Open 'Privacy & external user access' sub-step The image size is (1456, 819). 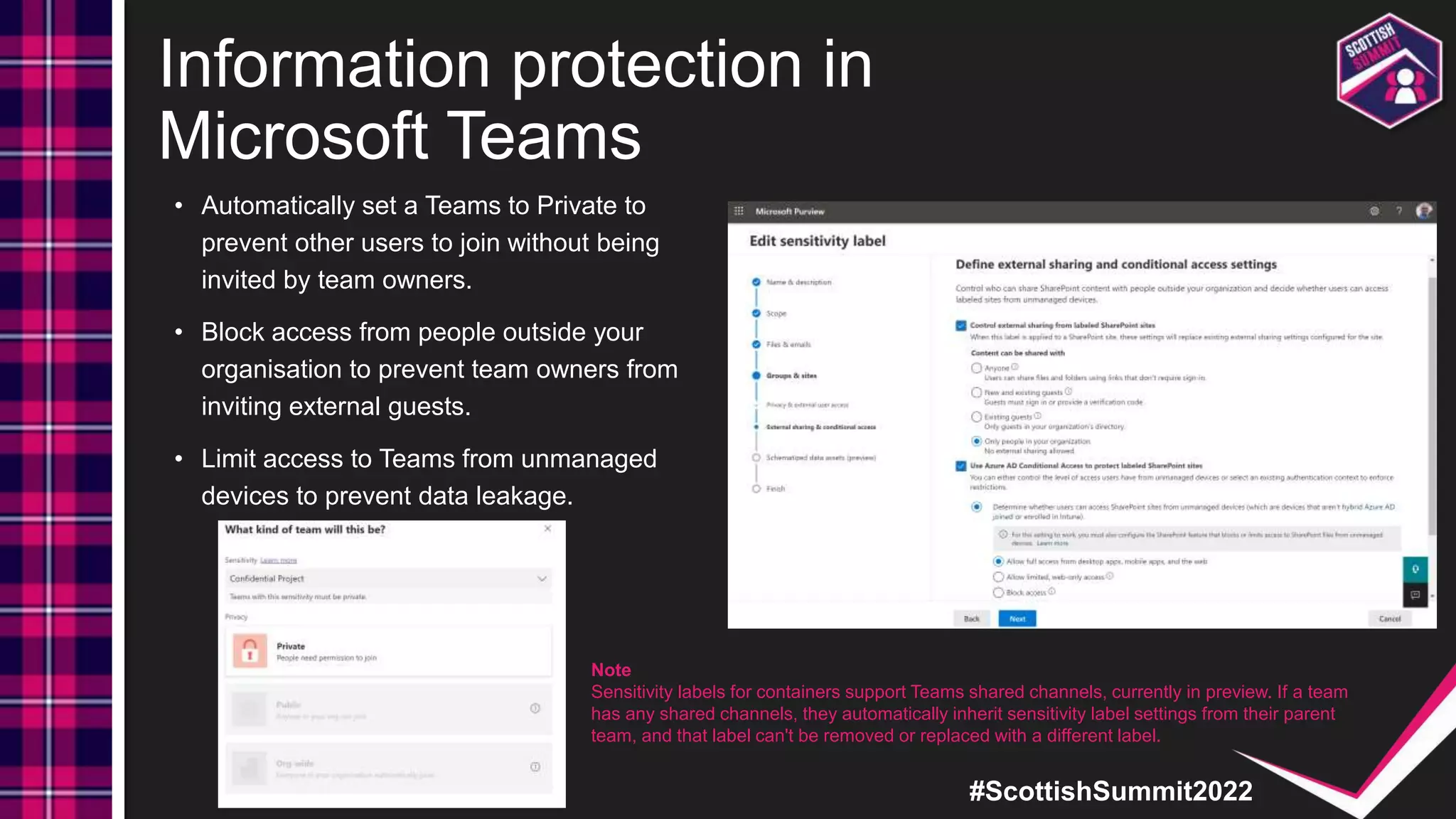tap(808, 405)
